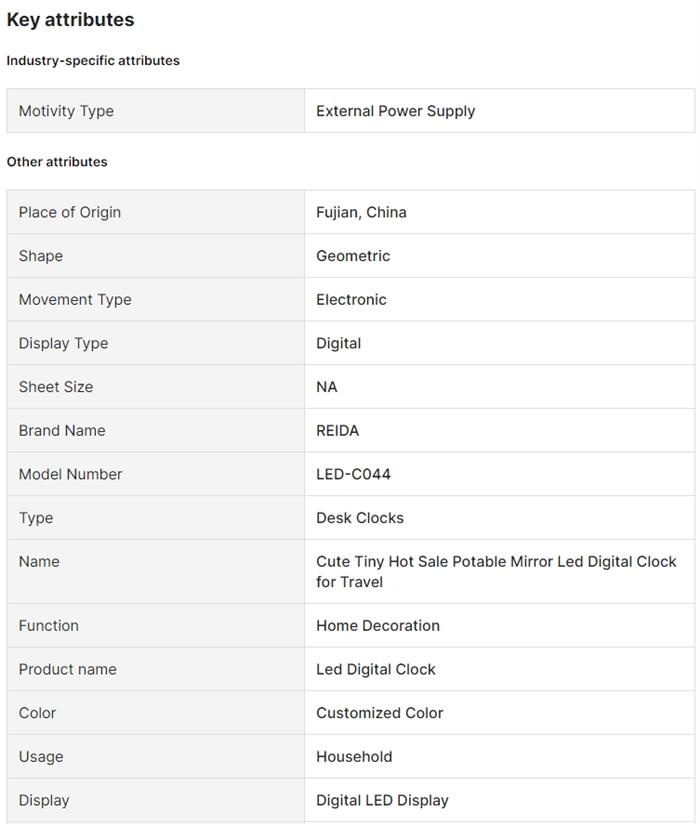Viewport: 700px width, 824px height.
Task: Select the Movement Type label
Action: [75, 299]
